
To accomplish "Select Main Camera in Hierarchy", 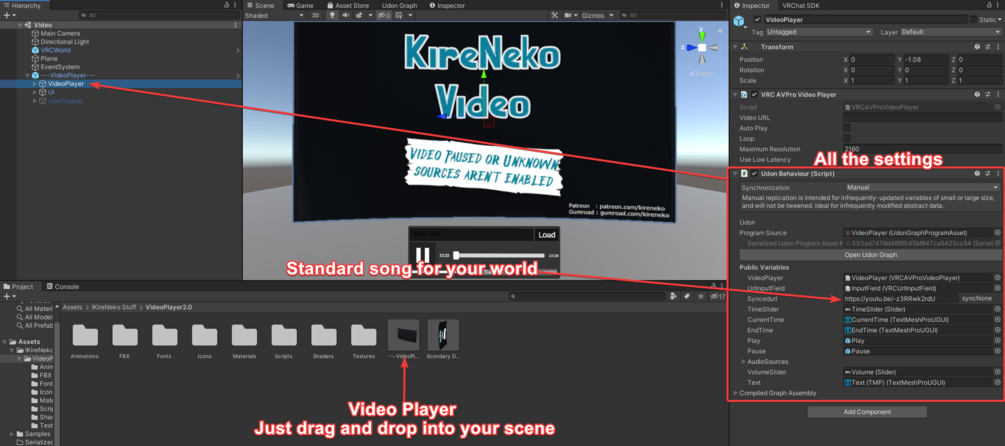I will point(60,33).
